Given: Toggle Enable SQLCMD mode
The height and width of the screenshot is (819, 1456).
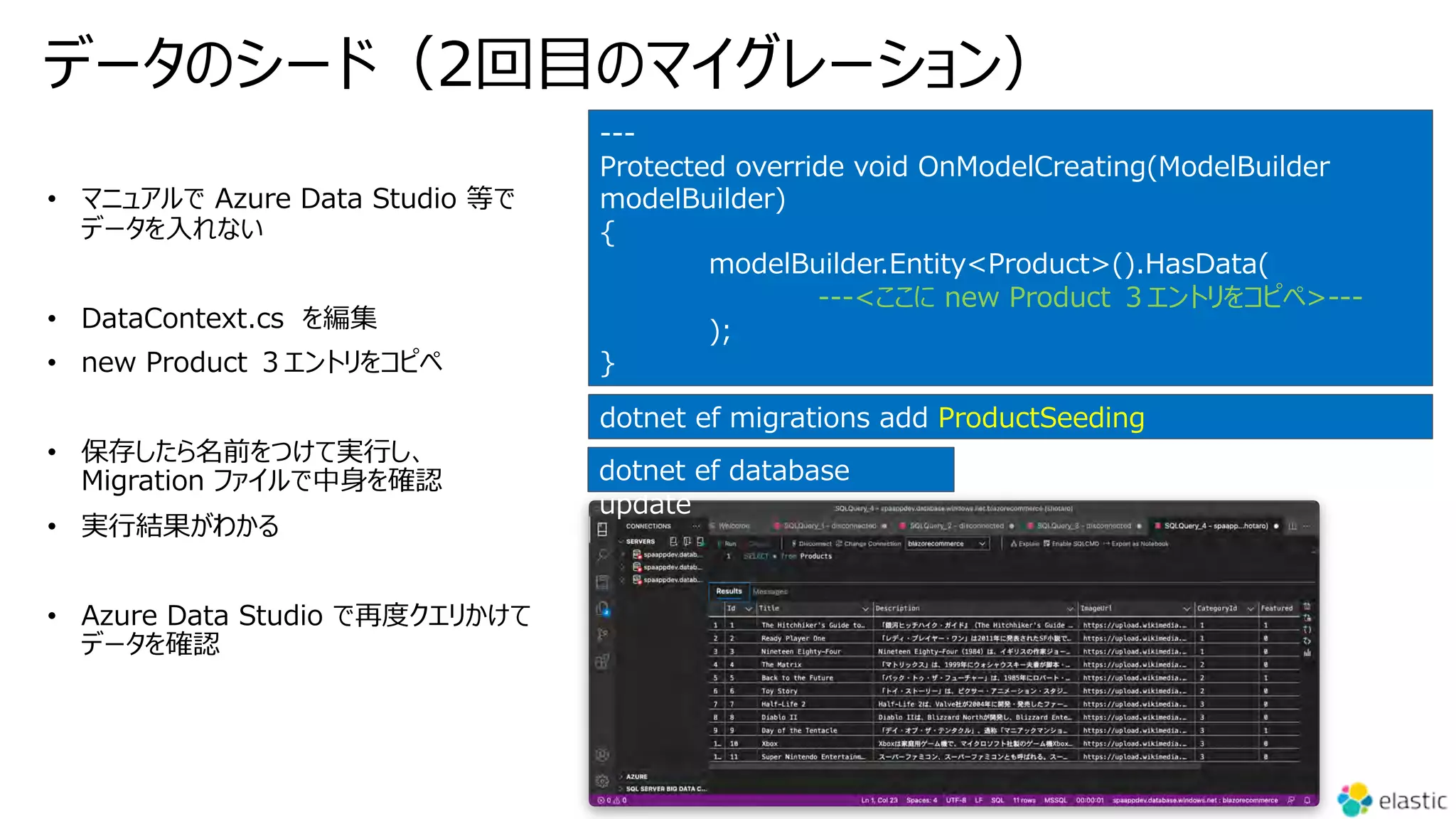Looking at the screenshot, I should pyautogui.click(x=1071, y=544).
